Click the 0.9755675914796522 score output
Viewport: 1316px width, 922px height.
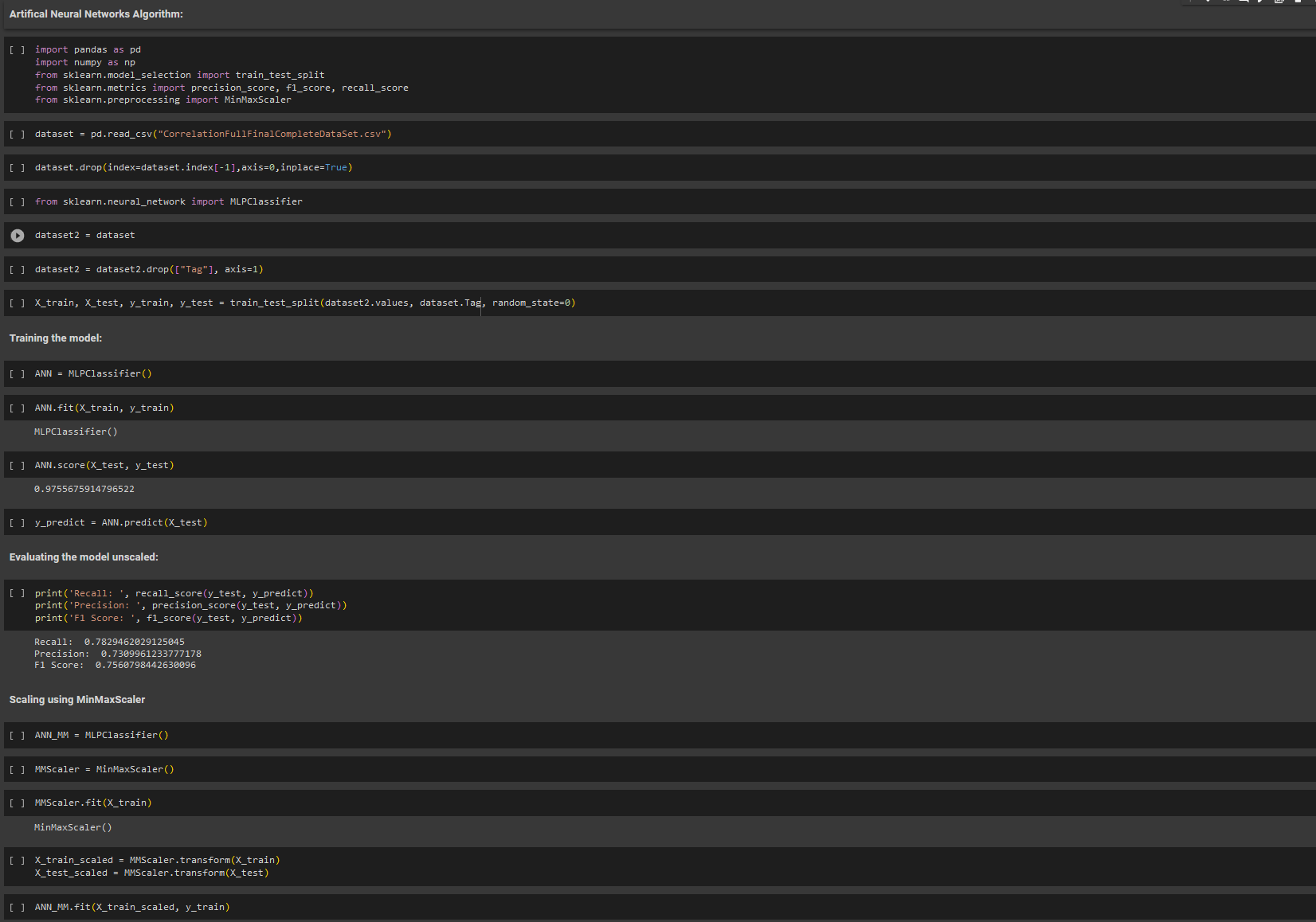point(84,490)
